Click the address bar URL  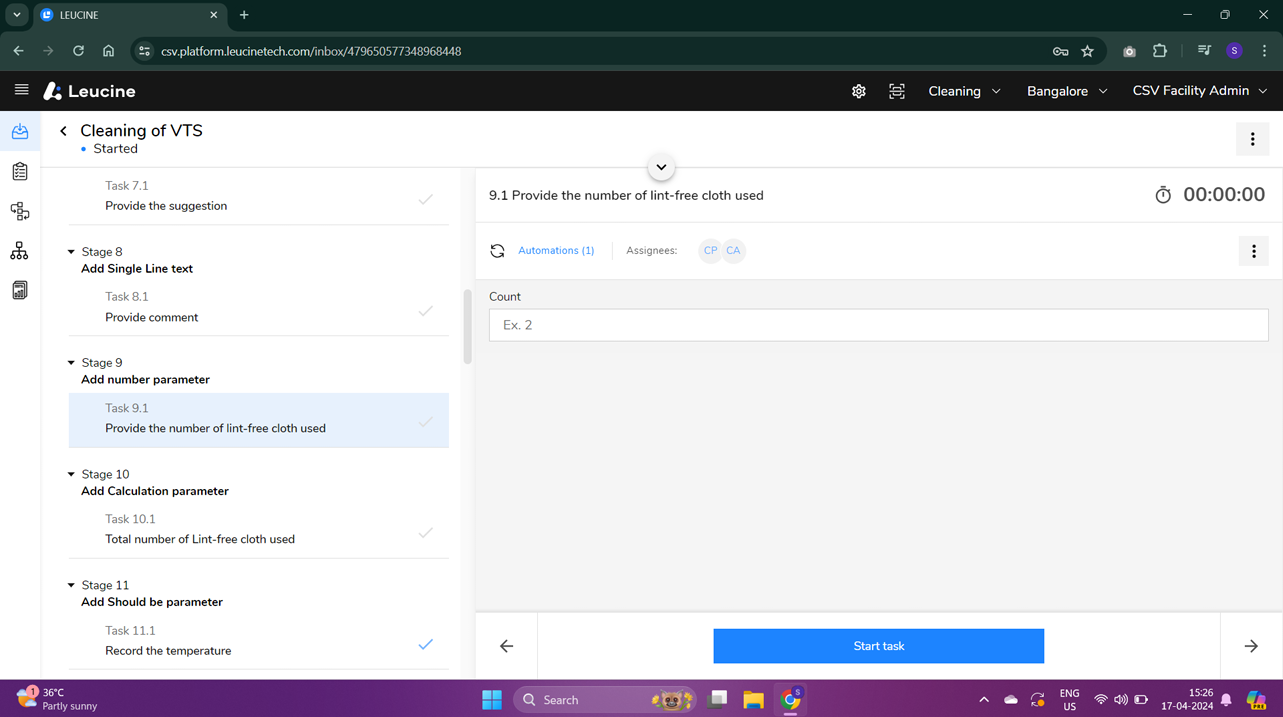click(311, 51)
